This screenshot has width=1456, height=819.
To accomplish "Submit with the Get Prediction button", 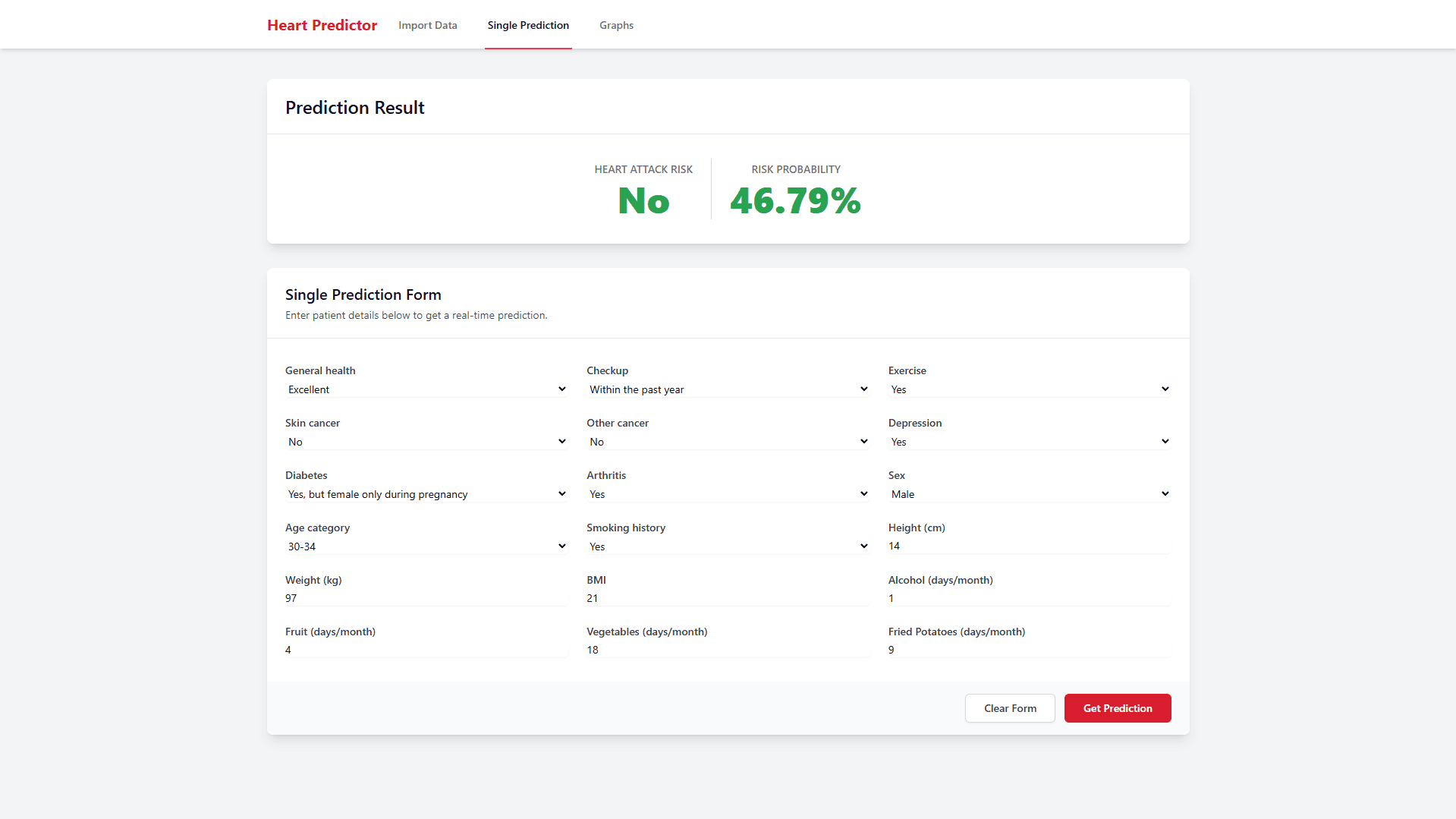I will coord(1118,708).
